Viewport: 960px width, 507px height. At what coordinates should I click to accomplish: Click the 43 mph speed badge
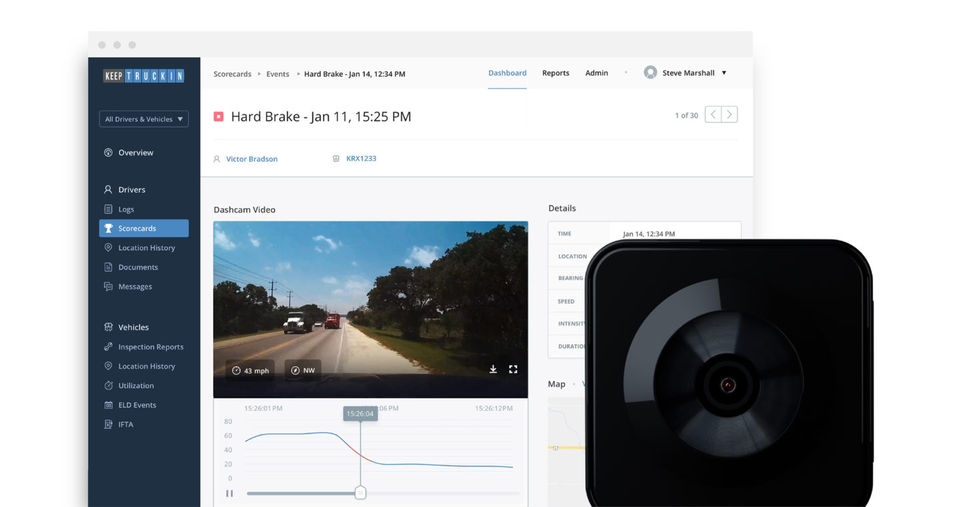[250, 370]
